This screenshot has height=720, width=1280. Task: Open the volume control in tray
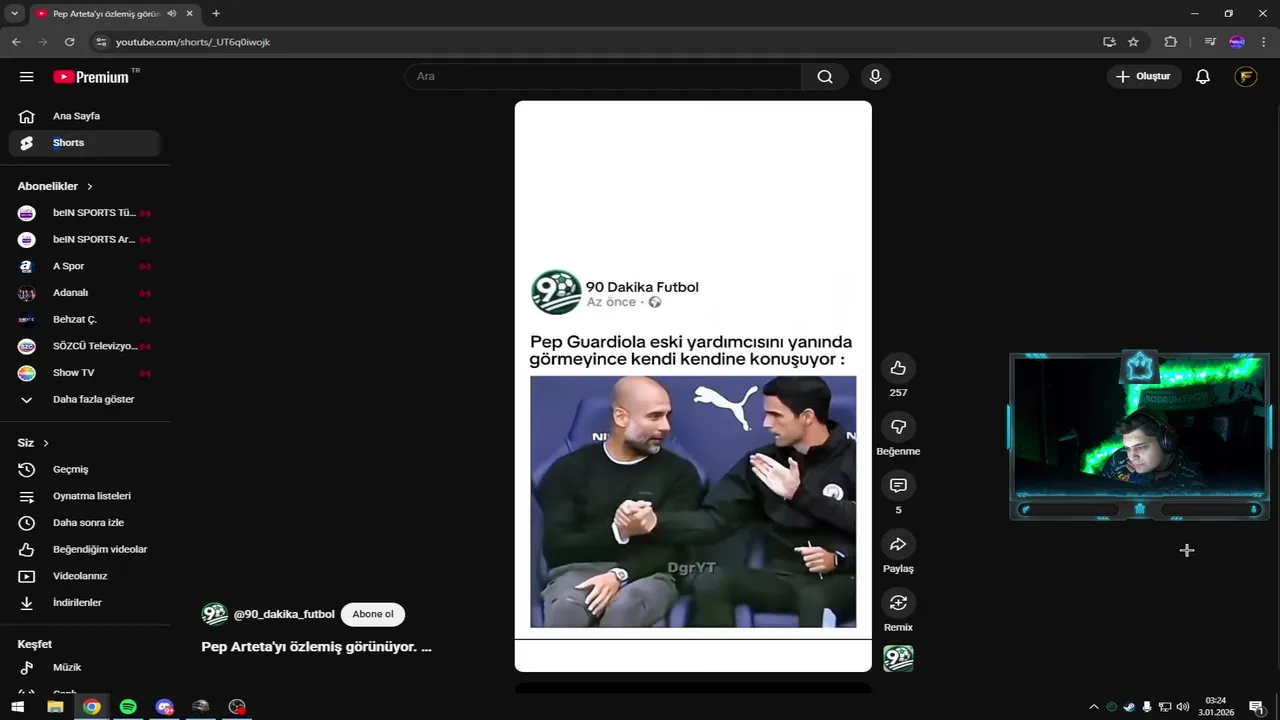(x=1183, y=707)
